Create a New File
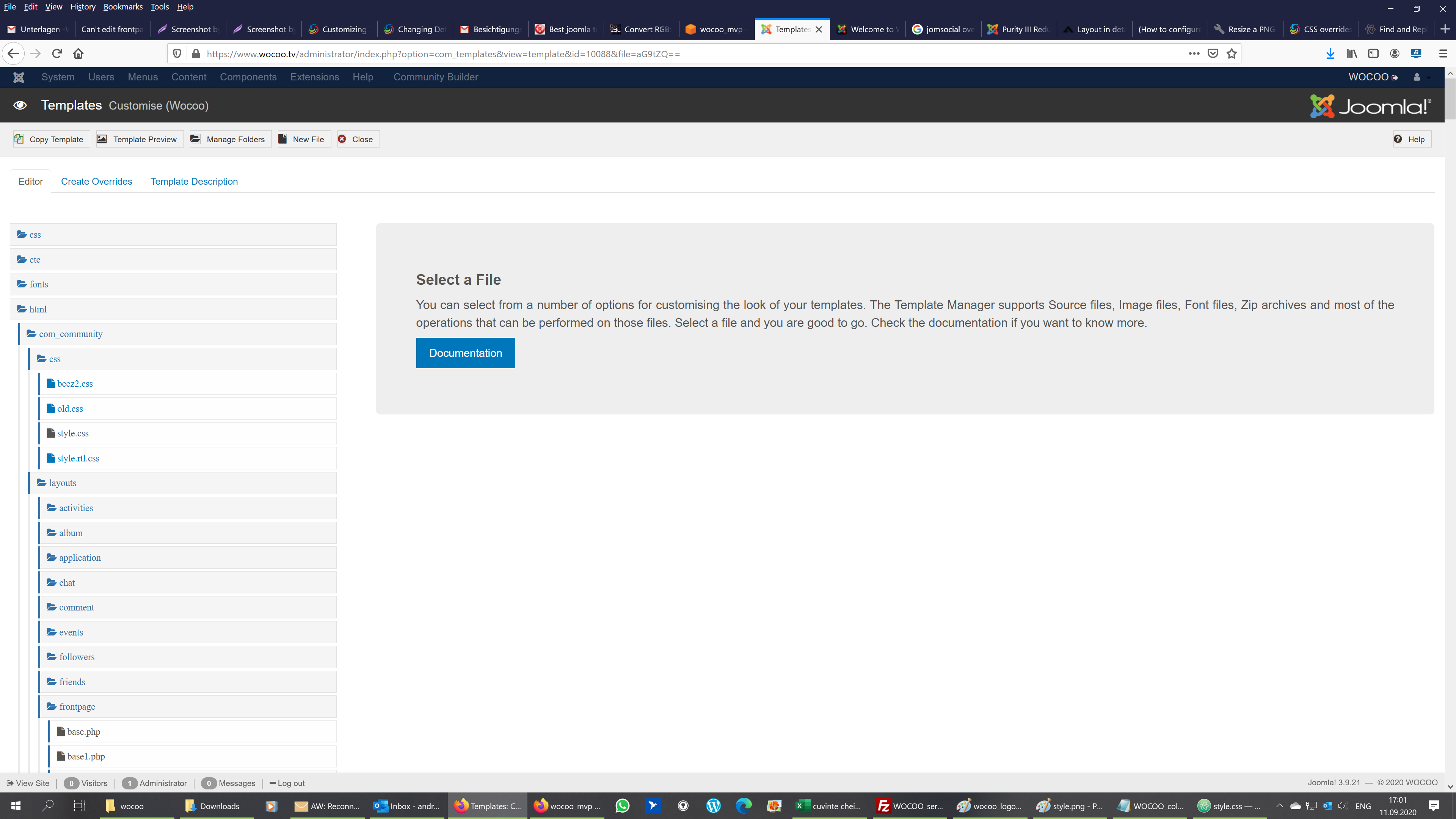Screen dimensions: 1456x819 [302, 139]
